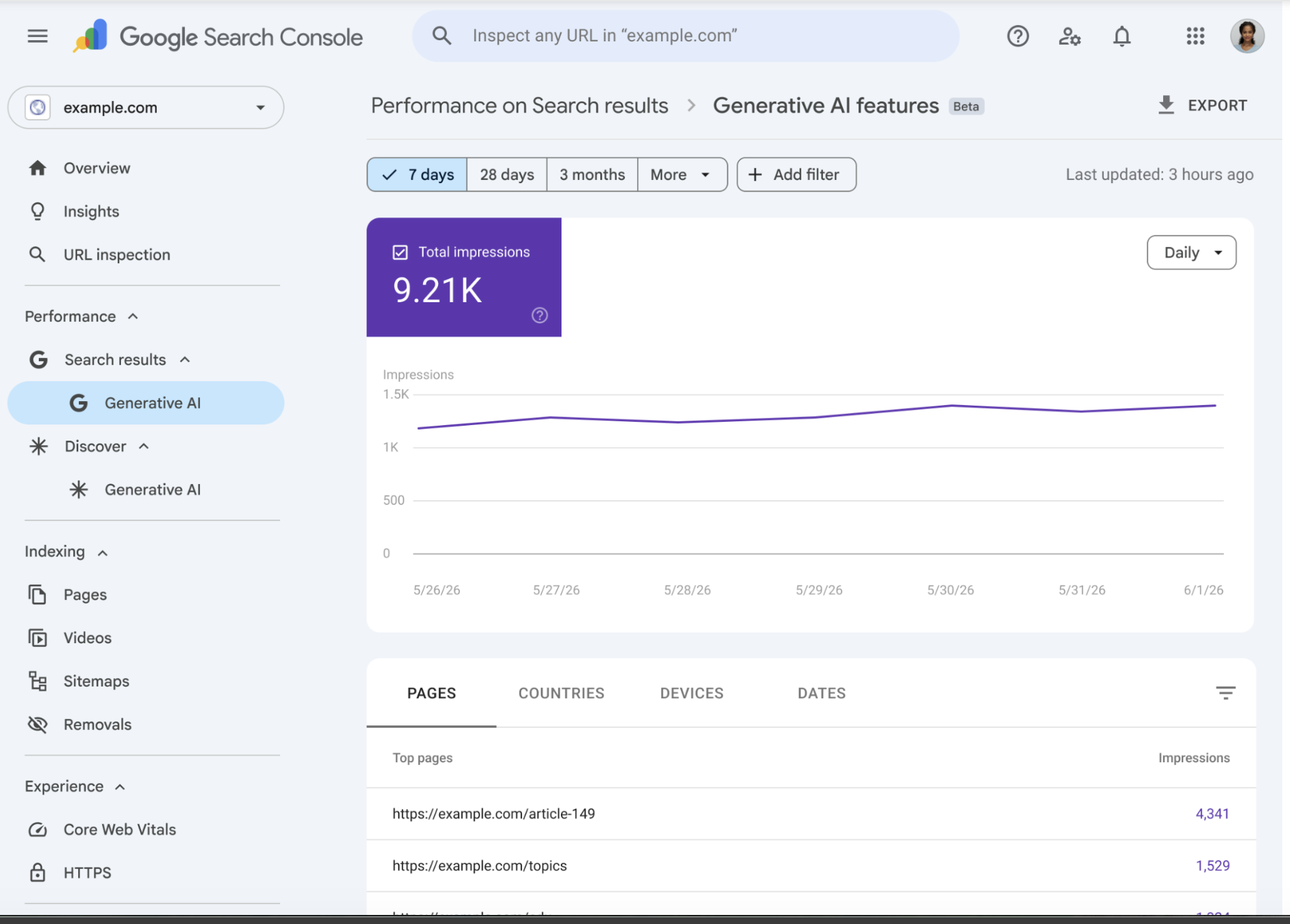
Task: Select the 7 days date range
Action: click(x=417, y=175)
